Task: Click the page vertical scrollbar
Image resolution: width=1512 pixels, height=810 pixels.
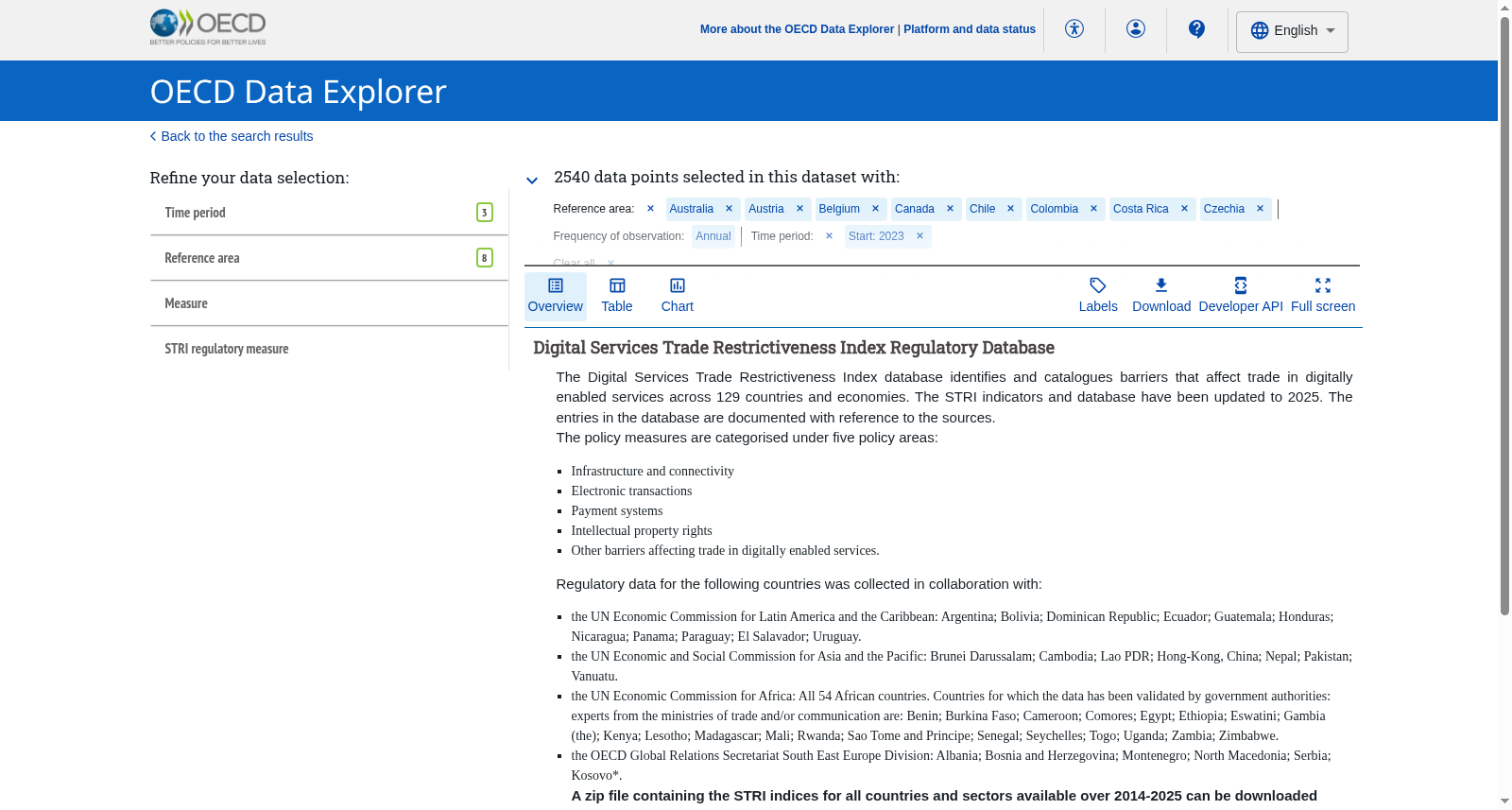Action: pos(1504,316)
